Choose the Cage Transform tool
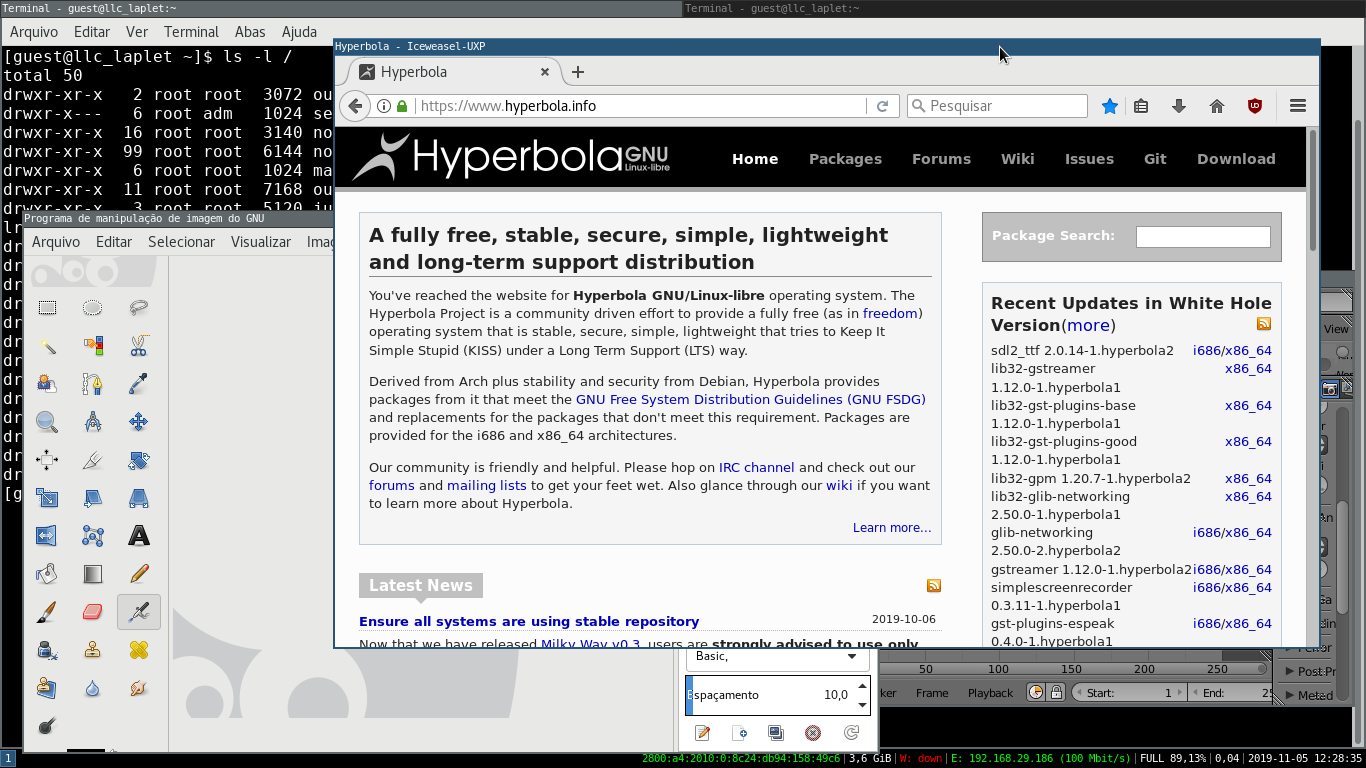 pos(93,536)
